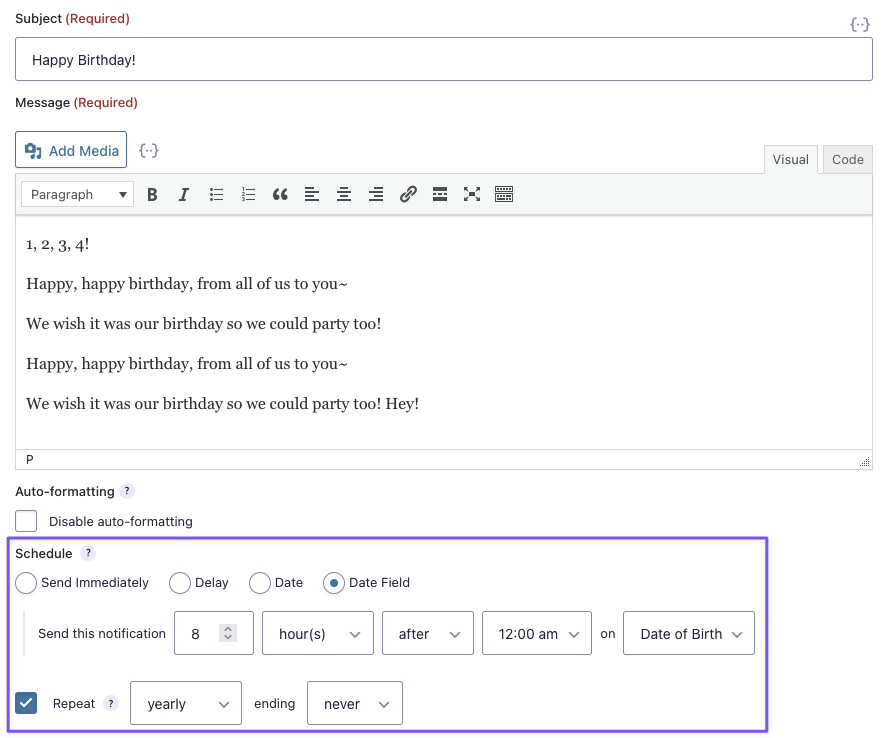886x738 pixels.
Task: Insert a numbered list
Action: 248,195
